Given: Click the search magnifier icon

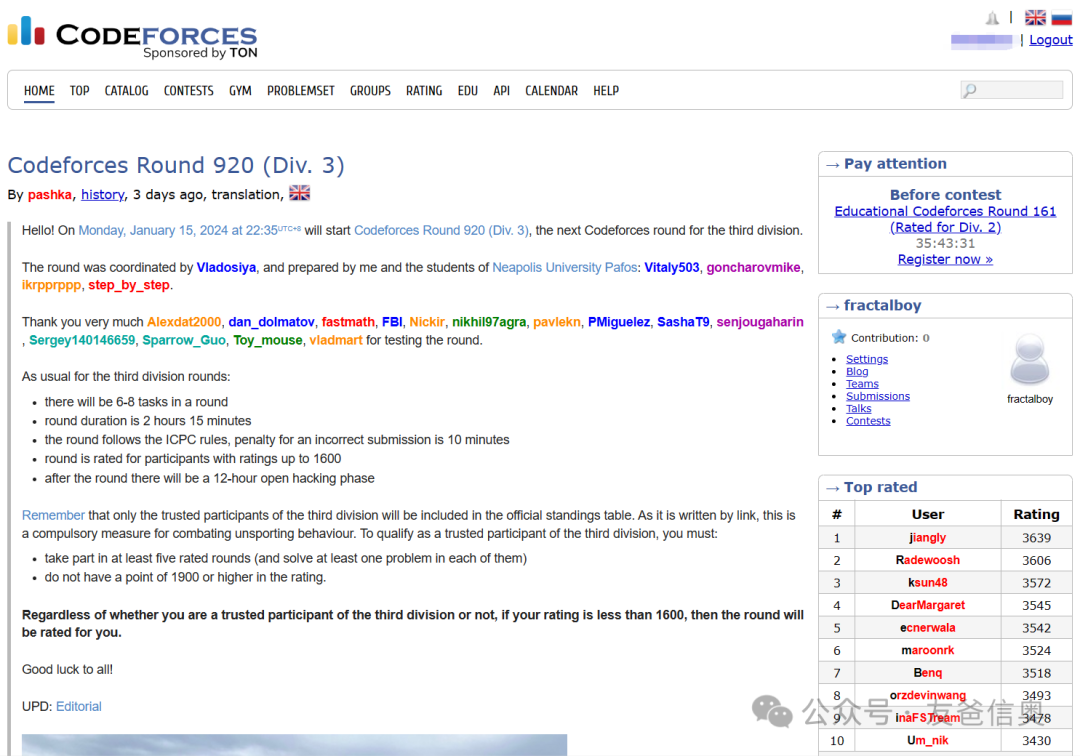Looking at the screenshot, I should coord(970,90).
